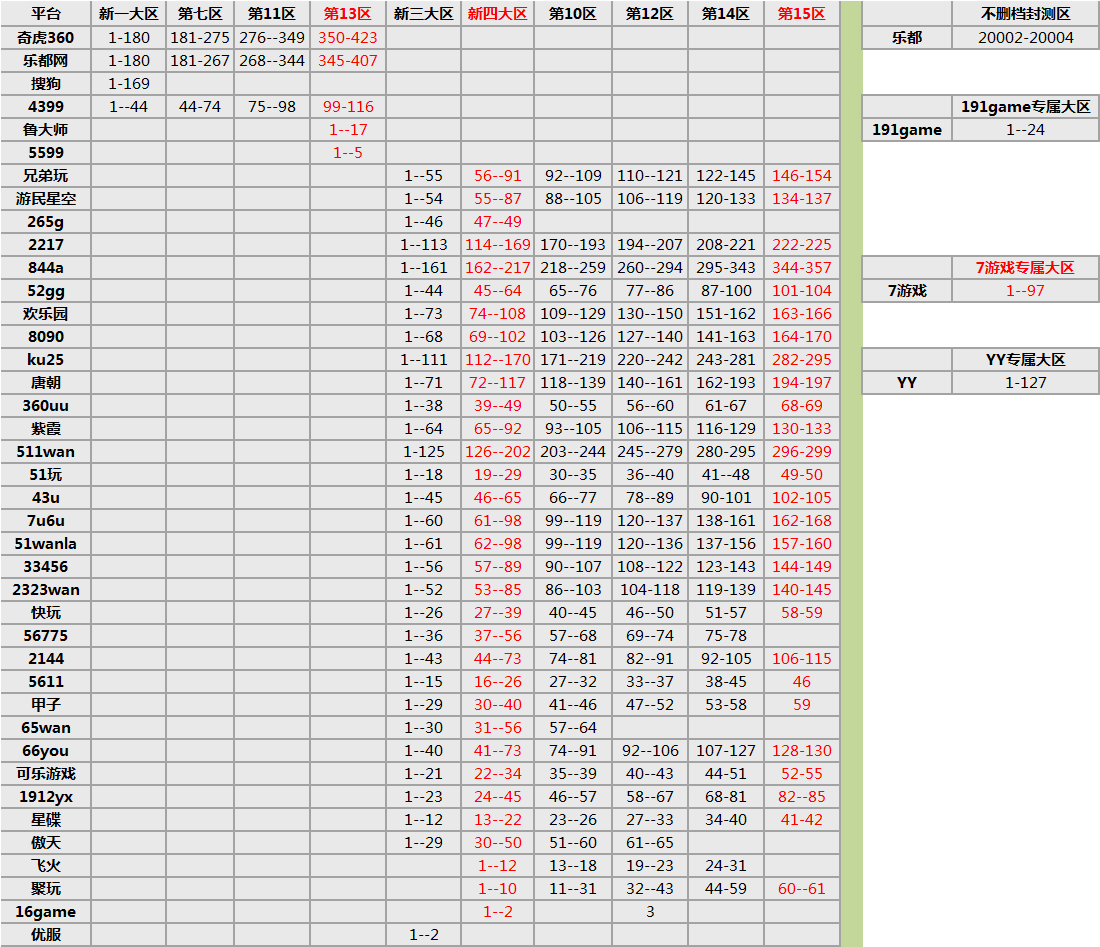Click the 搜狗 row label
1100x947 pixels.
(x=46, y=84)
